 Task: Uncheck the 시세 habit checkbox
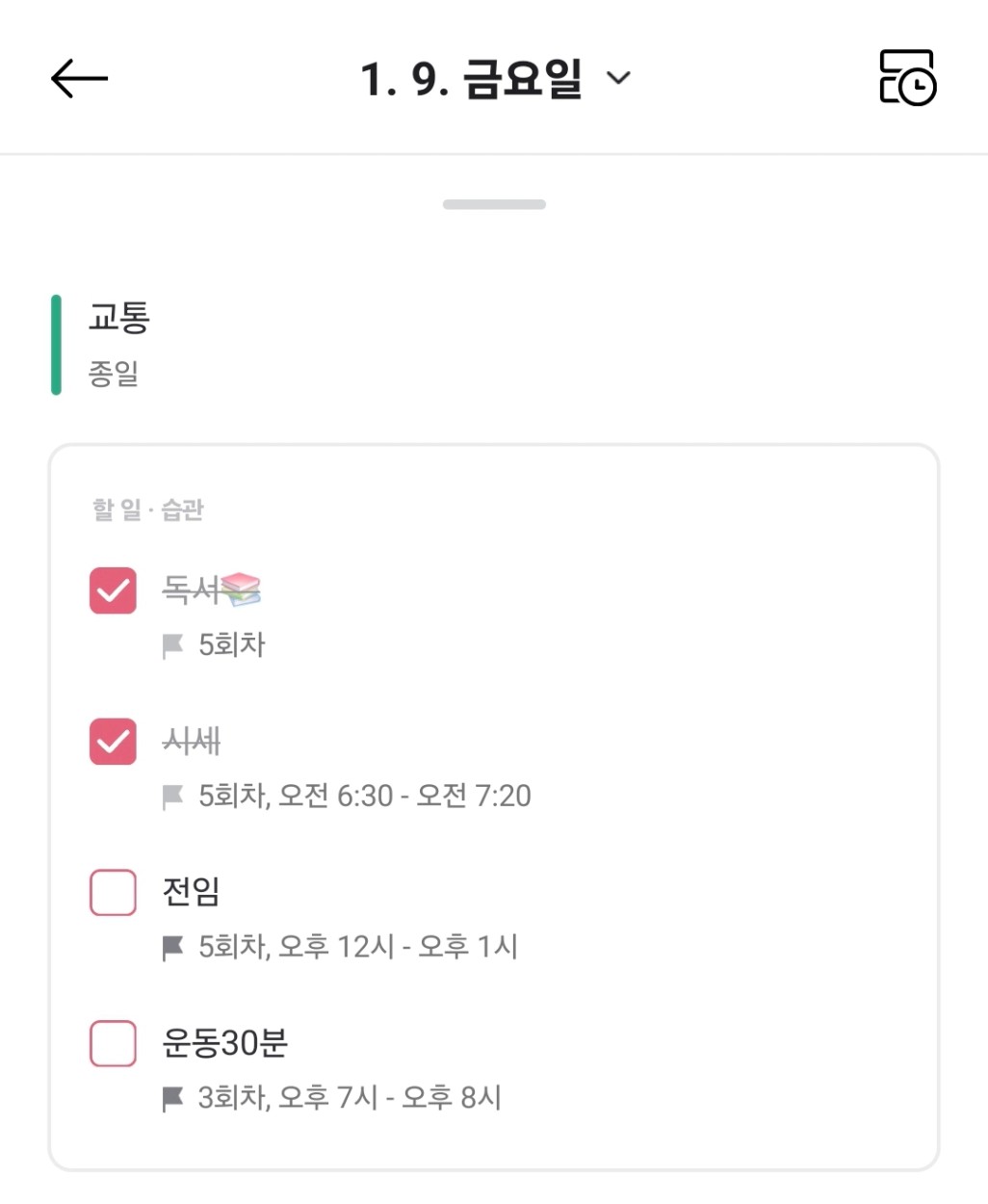point(113,742)
